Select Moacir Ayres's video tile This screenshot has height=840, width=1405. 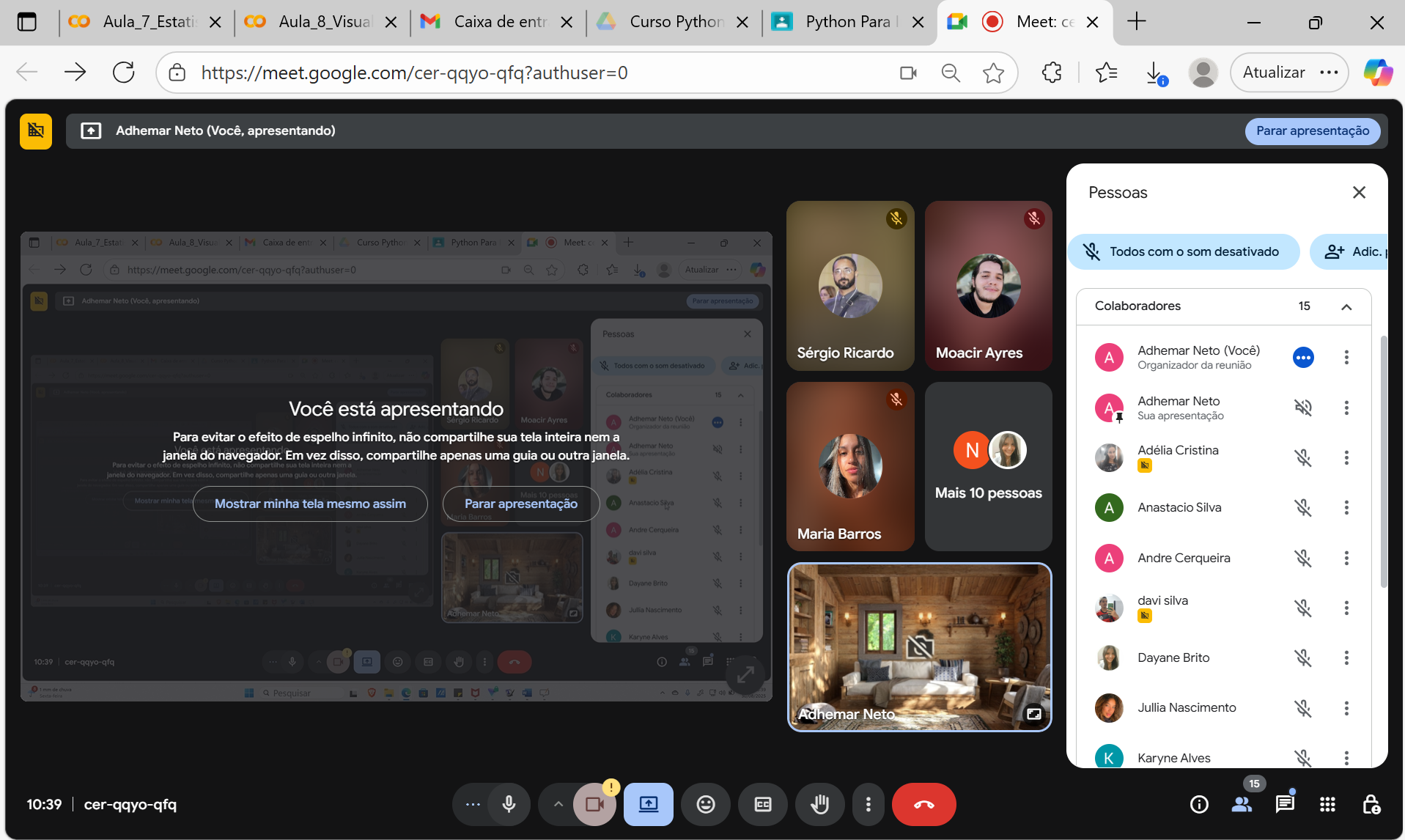989,286
